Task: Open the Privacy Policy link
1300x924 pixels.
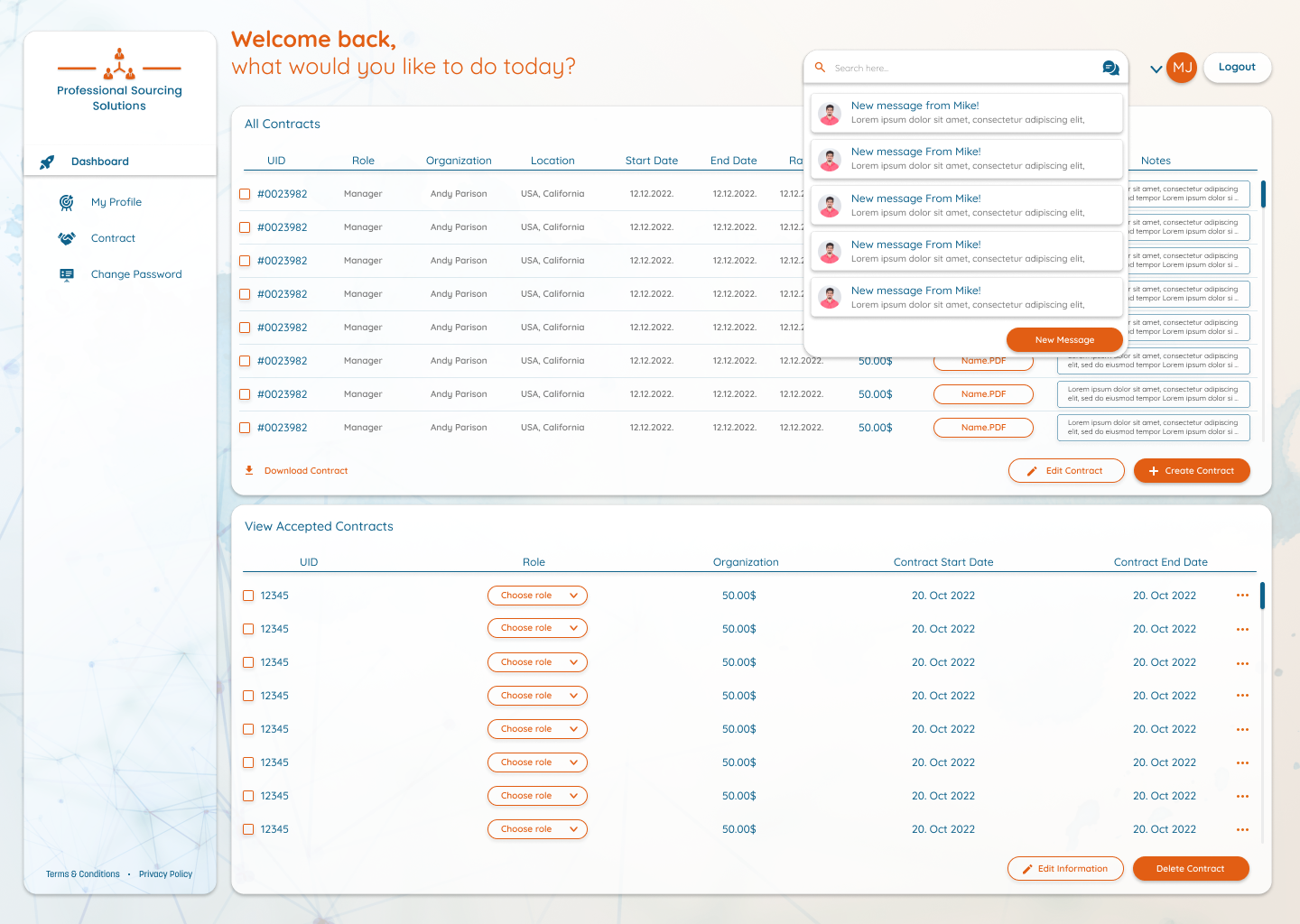Action: click(x=165, y=873)
